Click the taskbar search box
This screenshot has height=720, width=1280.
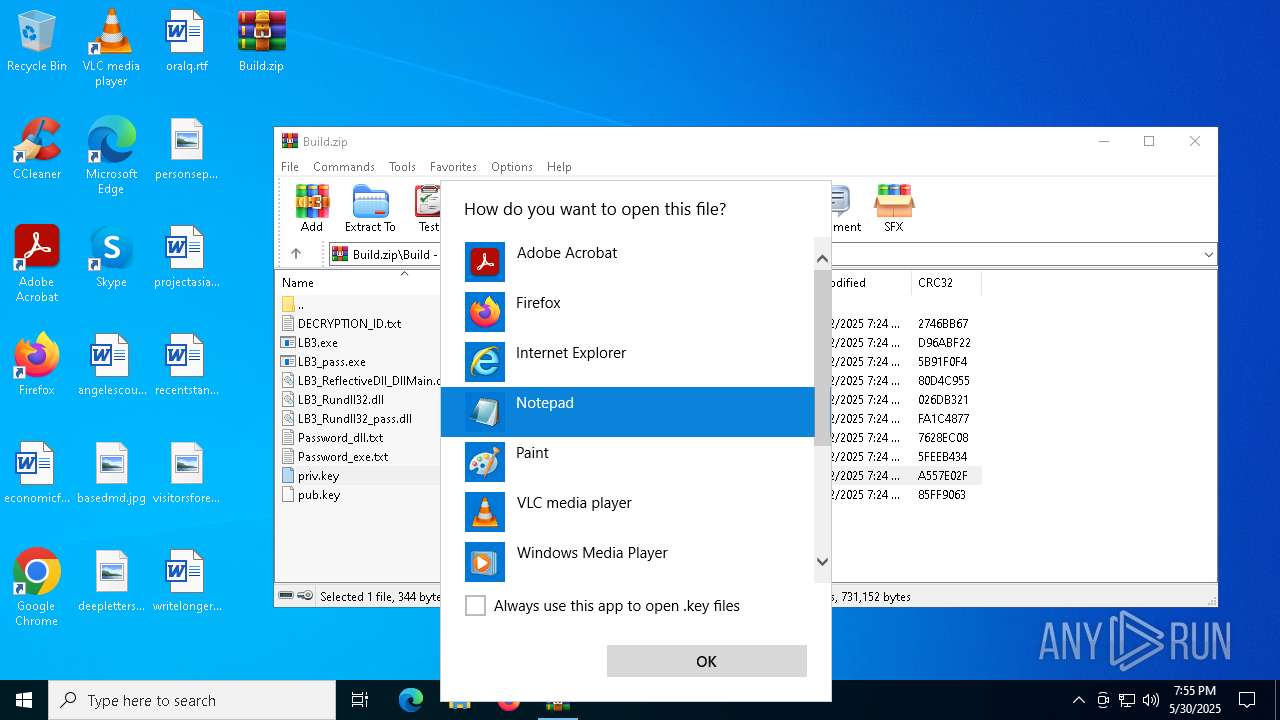coord(192,700)
